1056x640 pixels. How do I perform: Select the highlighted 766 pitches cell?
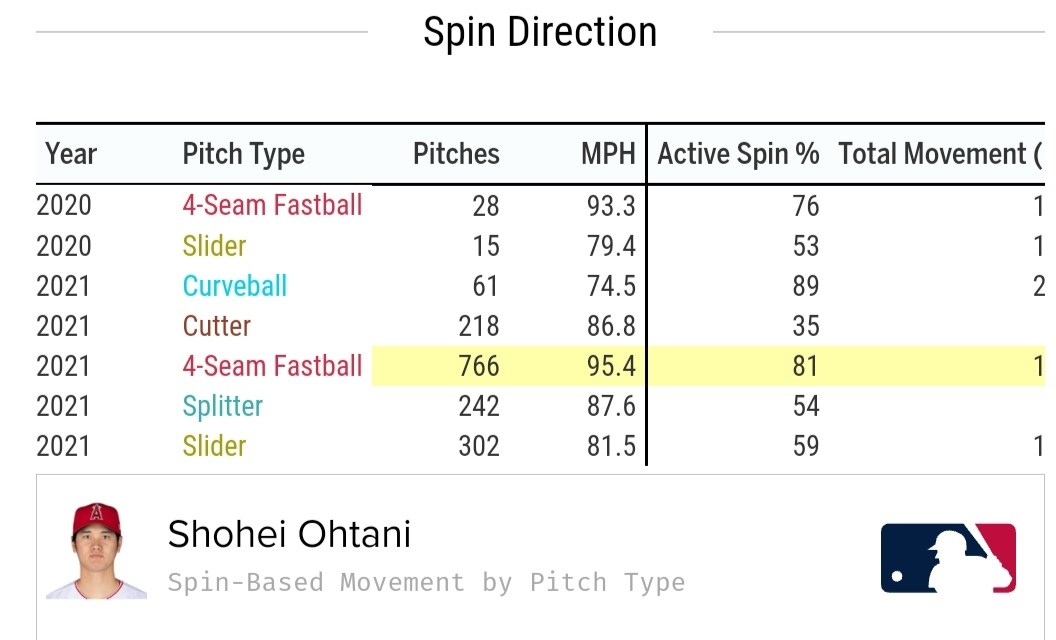(478, 366)
